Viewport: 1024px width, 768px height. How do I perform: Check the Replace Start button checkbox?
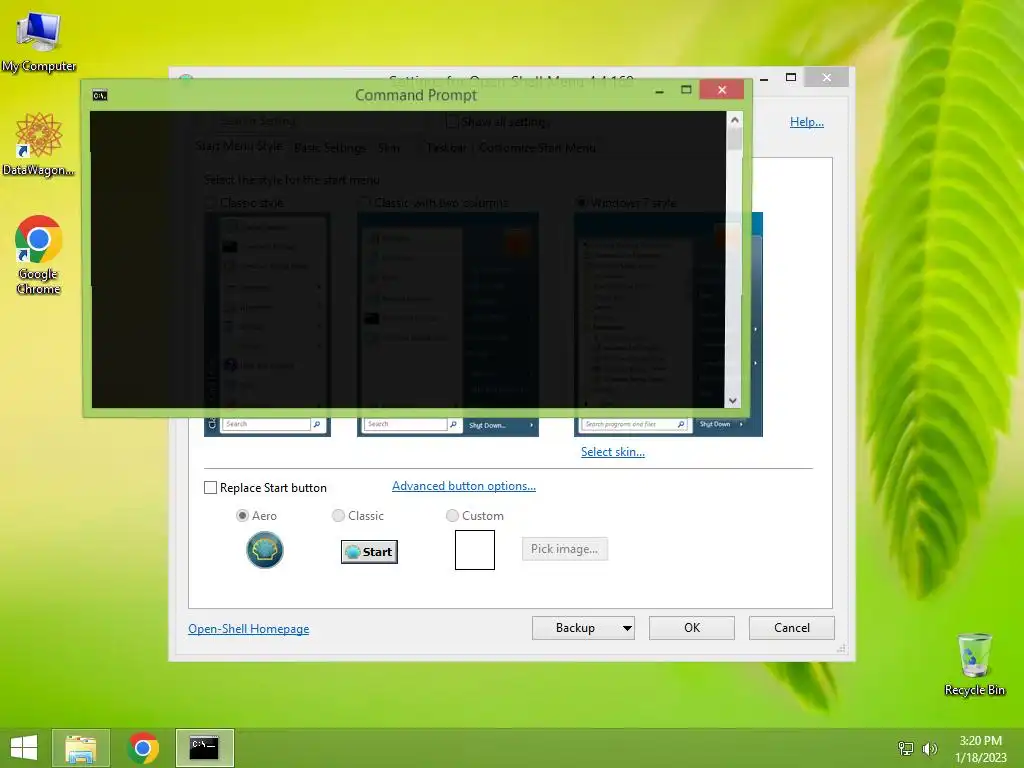[210, 488]
